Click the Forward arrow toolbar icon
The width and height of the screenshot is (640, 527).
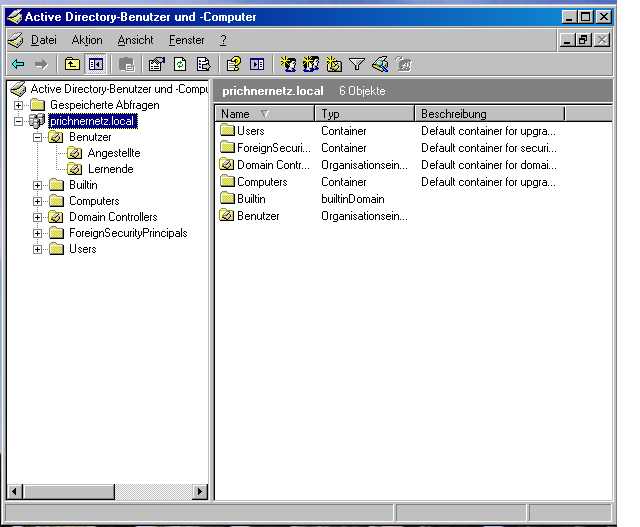(41, 64)
